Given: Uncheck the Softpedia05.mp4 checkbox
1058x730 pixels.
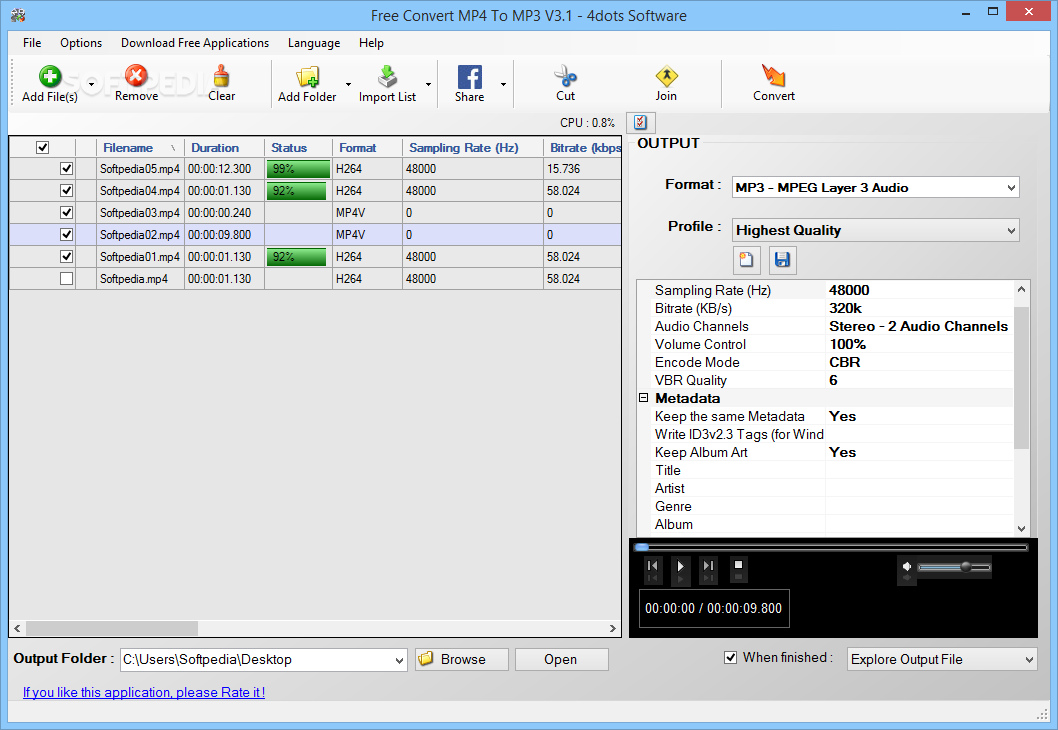Looking at the screenshot, I should click(67, 169).
